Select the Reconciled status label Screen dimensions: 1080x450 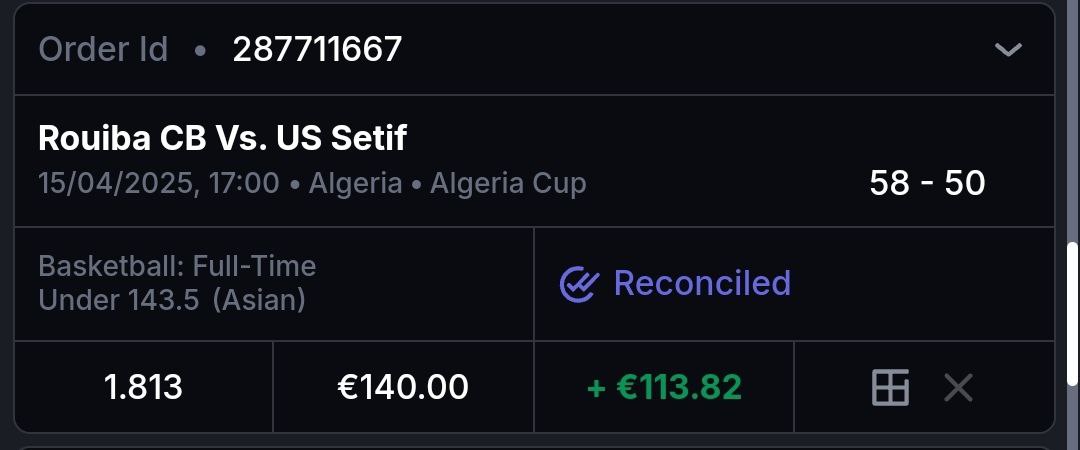coord(702,283)
